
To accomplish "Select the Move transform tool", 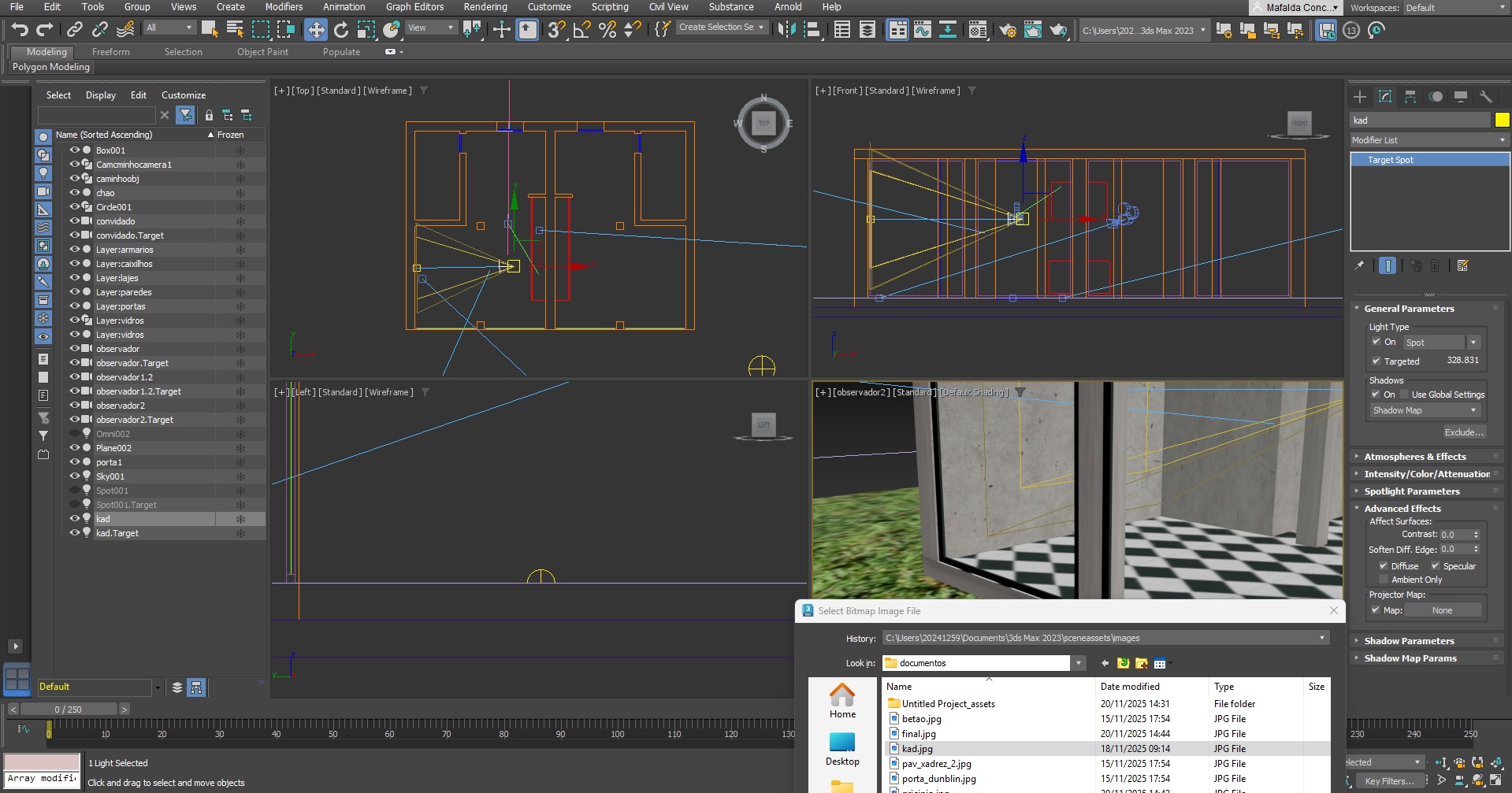I will click(x=316, y=30).
